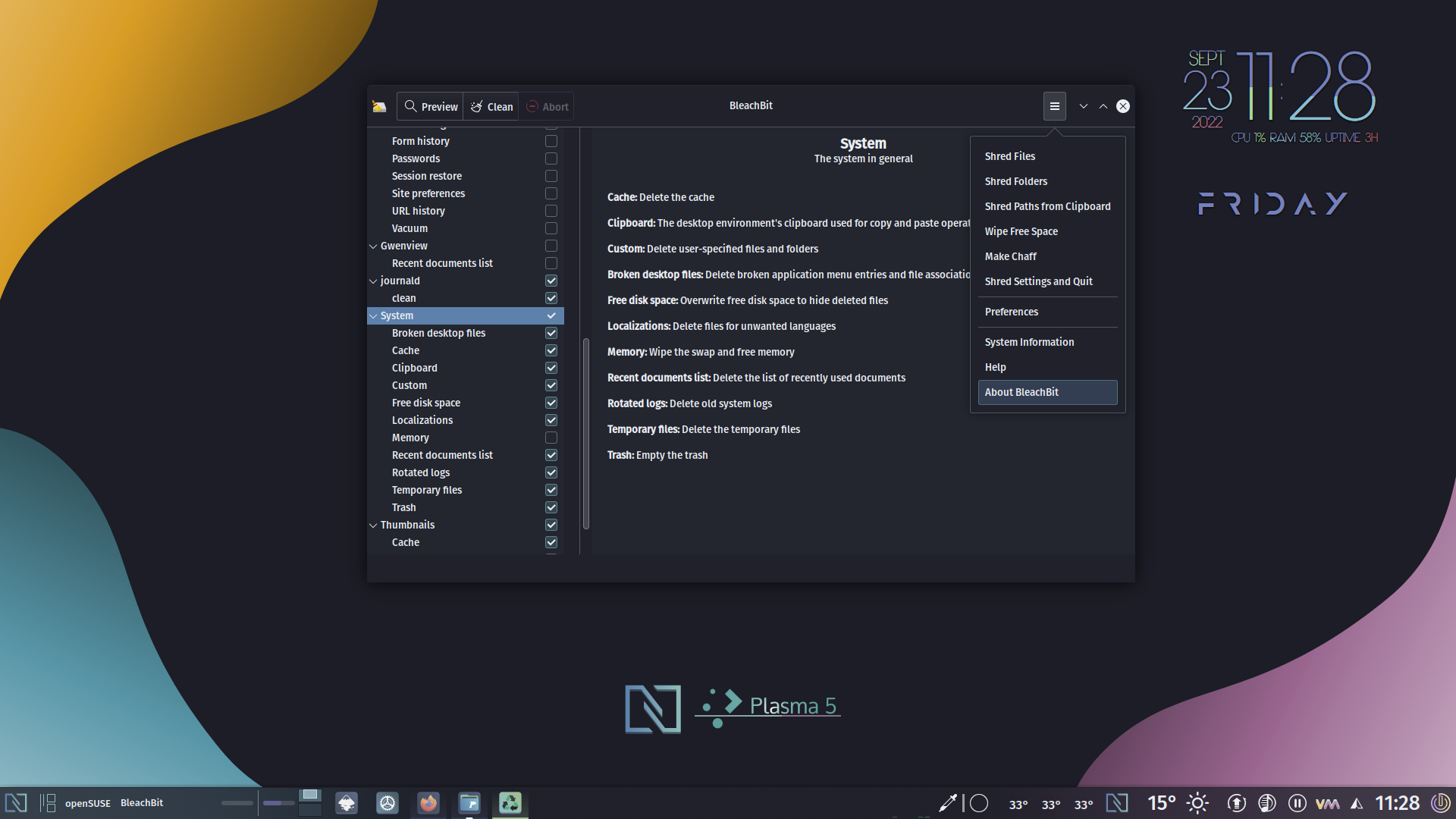1456x819 pixels.
Task: Open Help from the menu
Action: click(x=1047, y=367)
